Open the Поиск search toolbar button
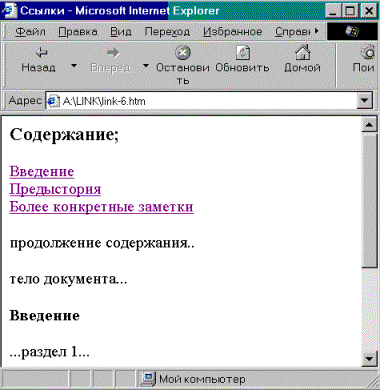 tap(364, 60)
